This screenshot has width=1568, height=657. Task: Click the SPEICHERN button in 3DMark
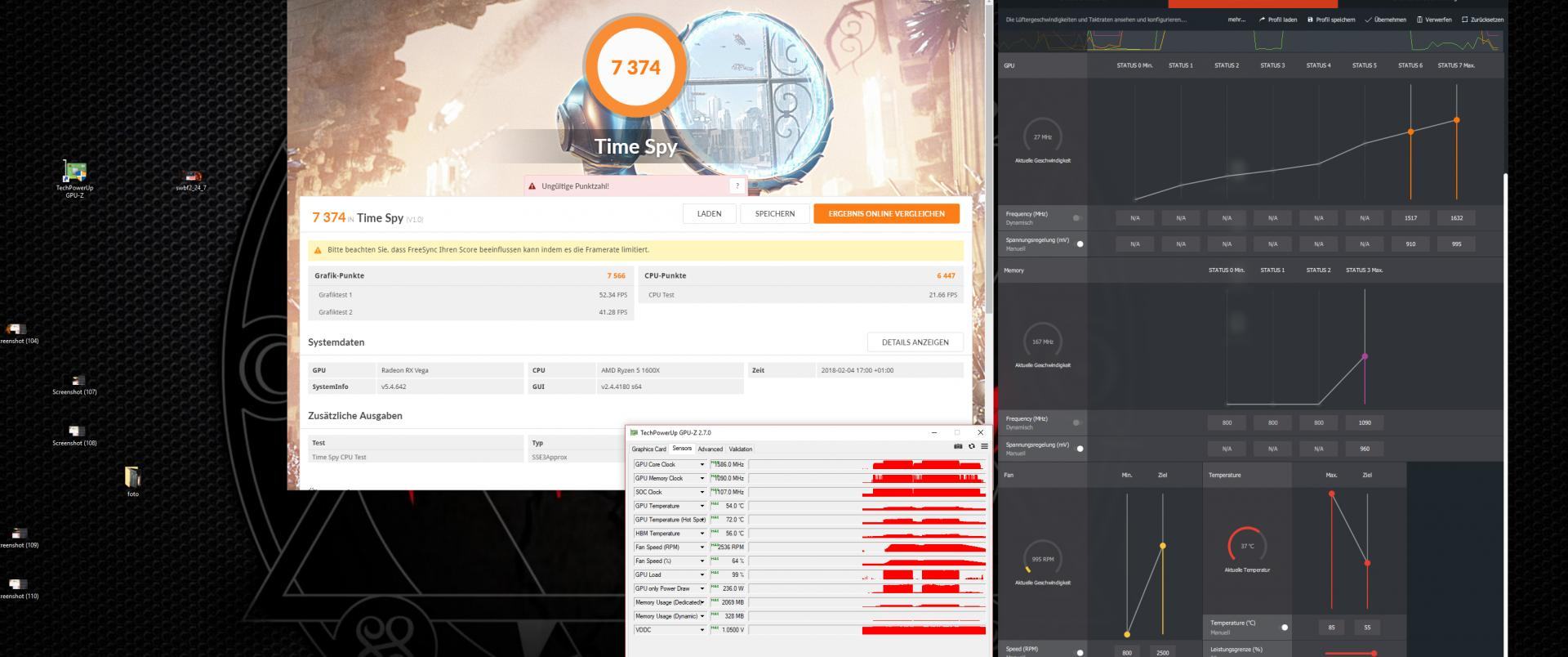click(x=775, y=214)
